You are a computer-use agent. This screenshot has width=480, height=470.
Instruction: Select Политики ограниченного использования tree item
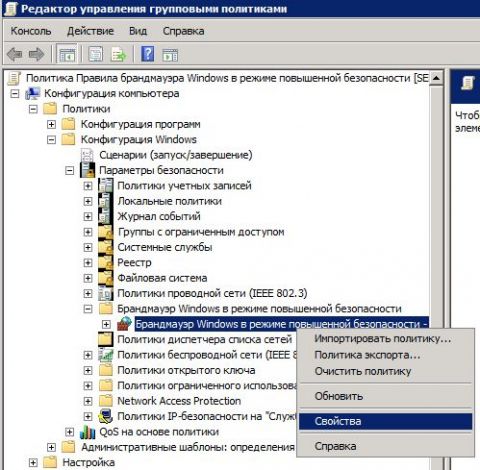click(x=207, y=386)
